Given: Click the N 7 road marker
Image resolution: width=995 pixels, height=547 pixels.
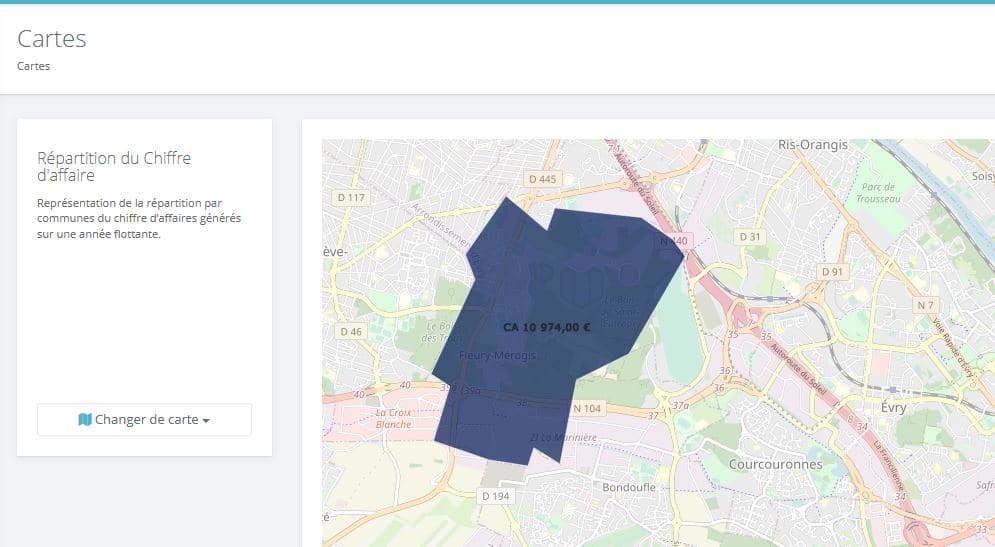Looking at the screenshot, I should pyautogui.click(x=925, y=305).
